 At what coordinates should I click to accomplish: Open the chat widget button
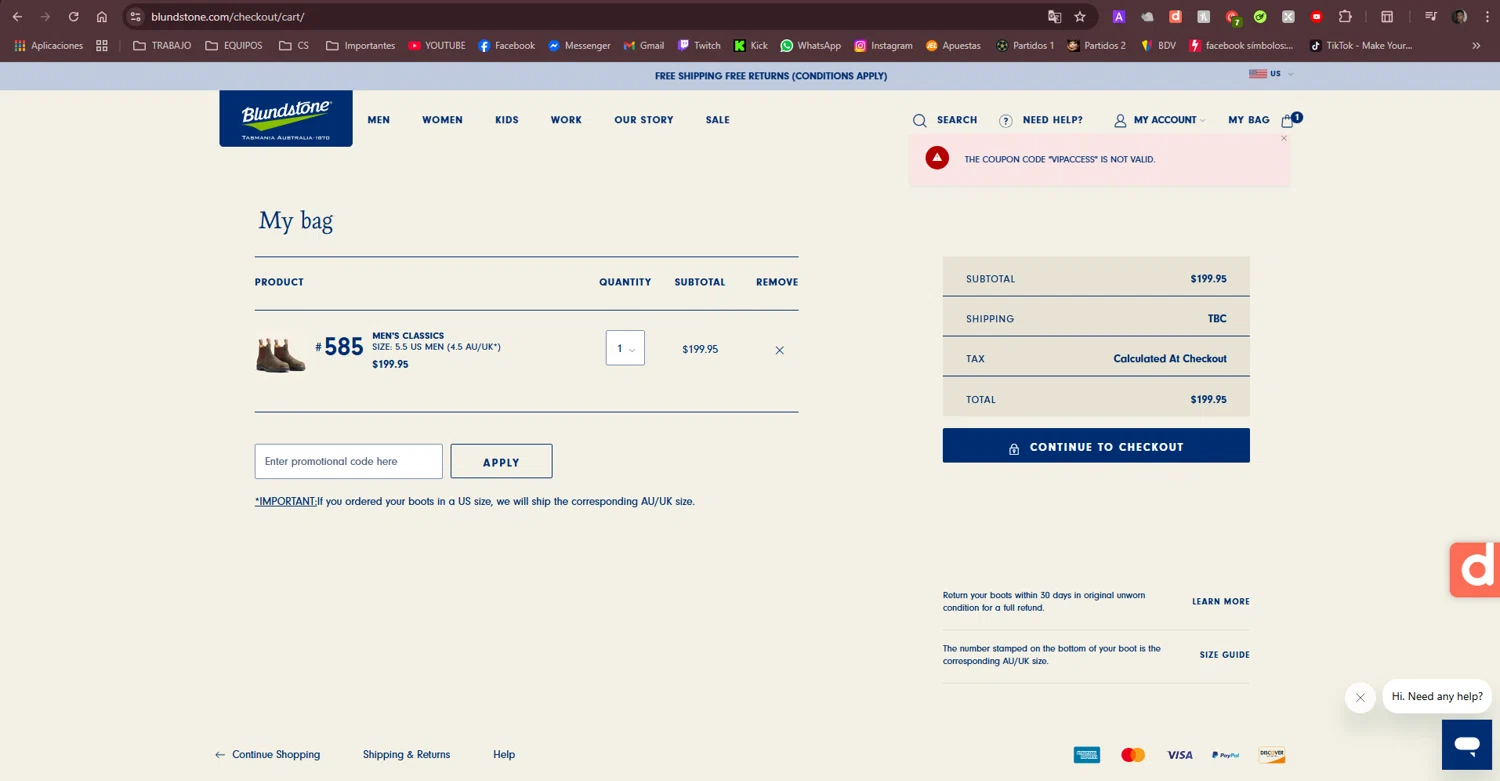1467,744
